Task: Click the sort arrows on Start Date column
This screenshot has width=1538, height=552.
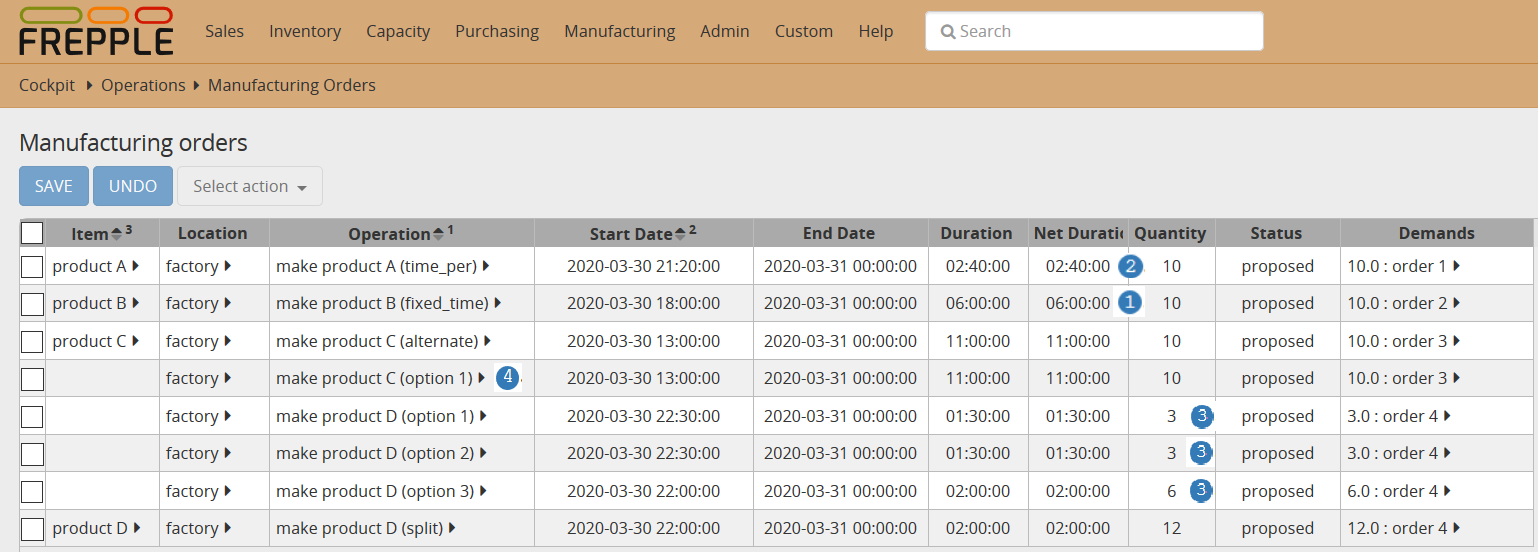Action: [x=680, y=234]
